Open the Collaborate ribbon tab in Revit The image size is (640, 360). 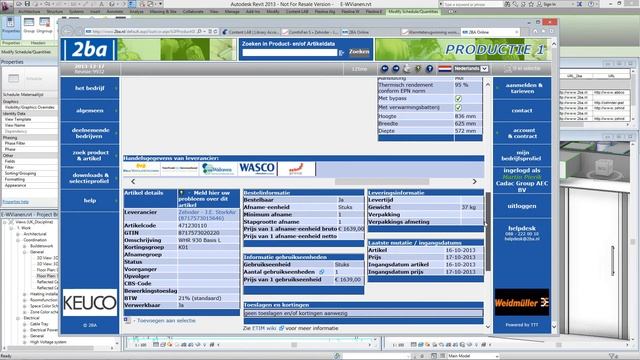click(x=193, y=12)
